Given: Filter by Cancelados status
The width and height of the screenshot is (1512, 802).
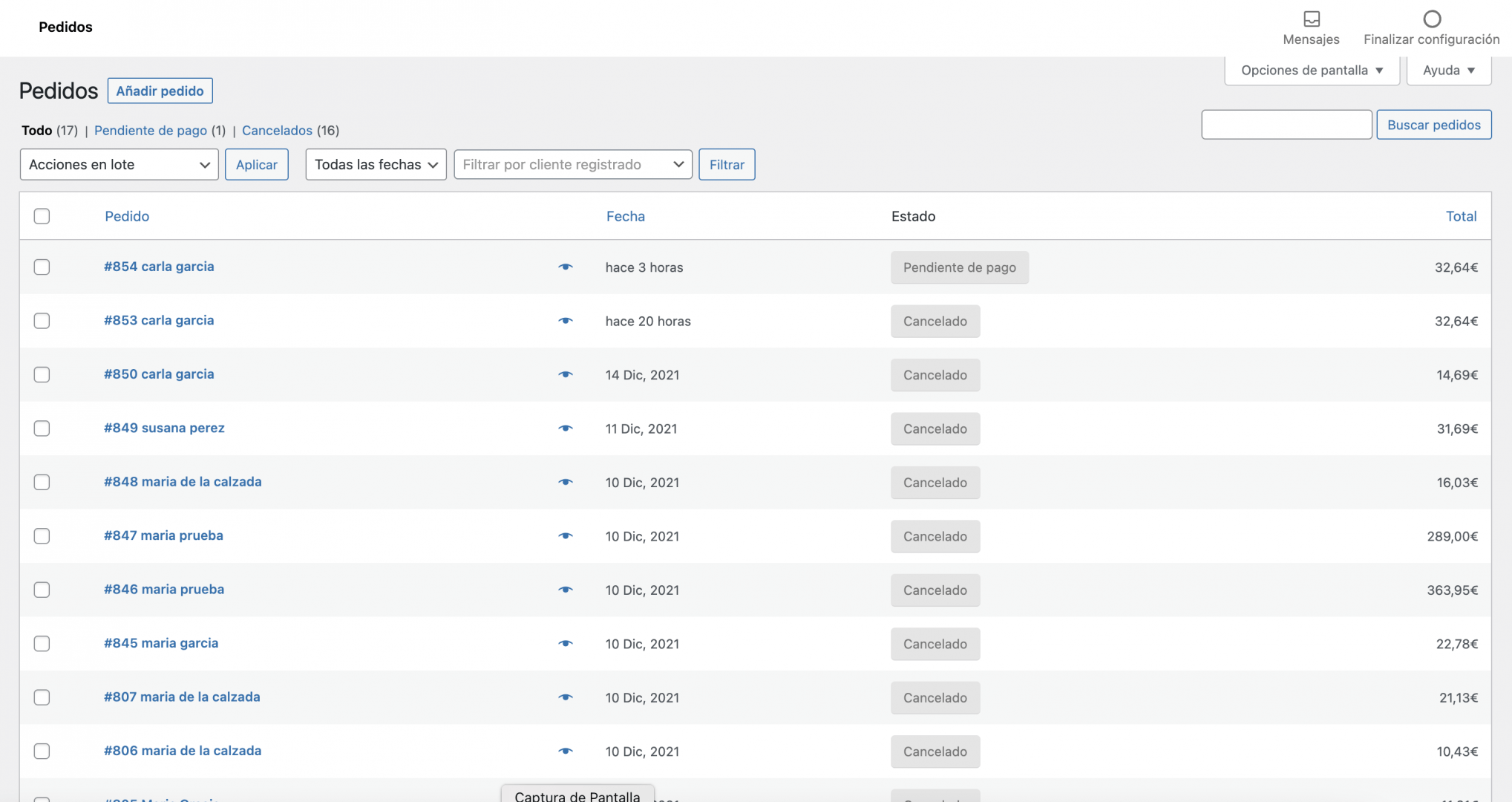Looking at the screenshot, I should 277,131.
